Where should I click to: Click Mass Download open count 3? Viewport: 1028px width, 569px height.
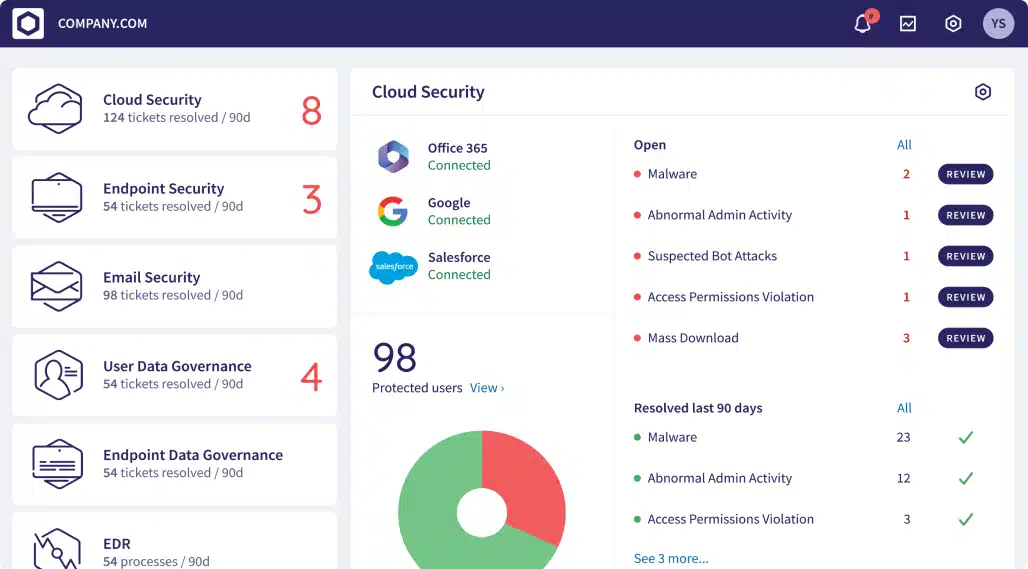click(906, 338)
